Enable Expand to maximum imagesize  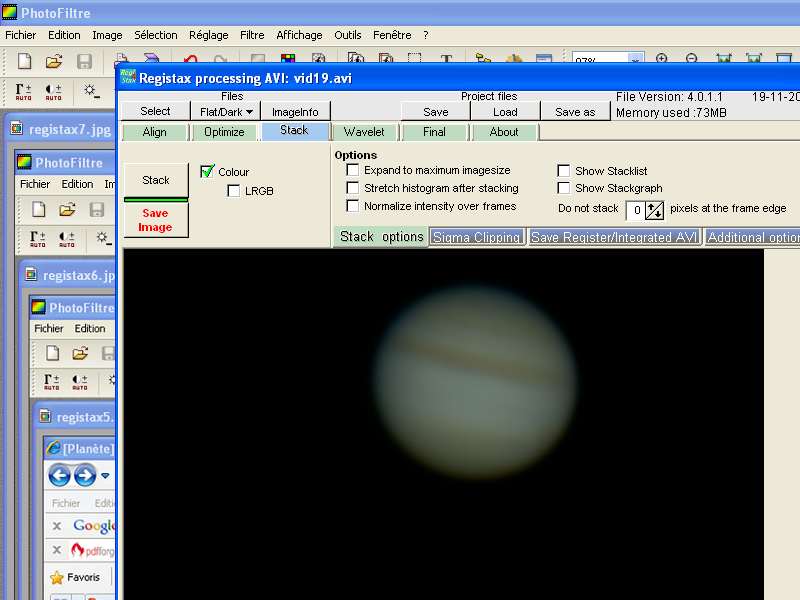click(x=353, y=169)
